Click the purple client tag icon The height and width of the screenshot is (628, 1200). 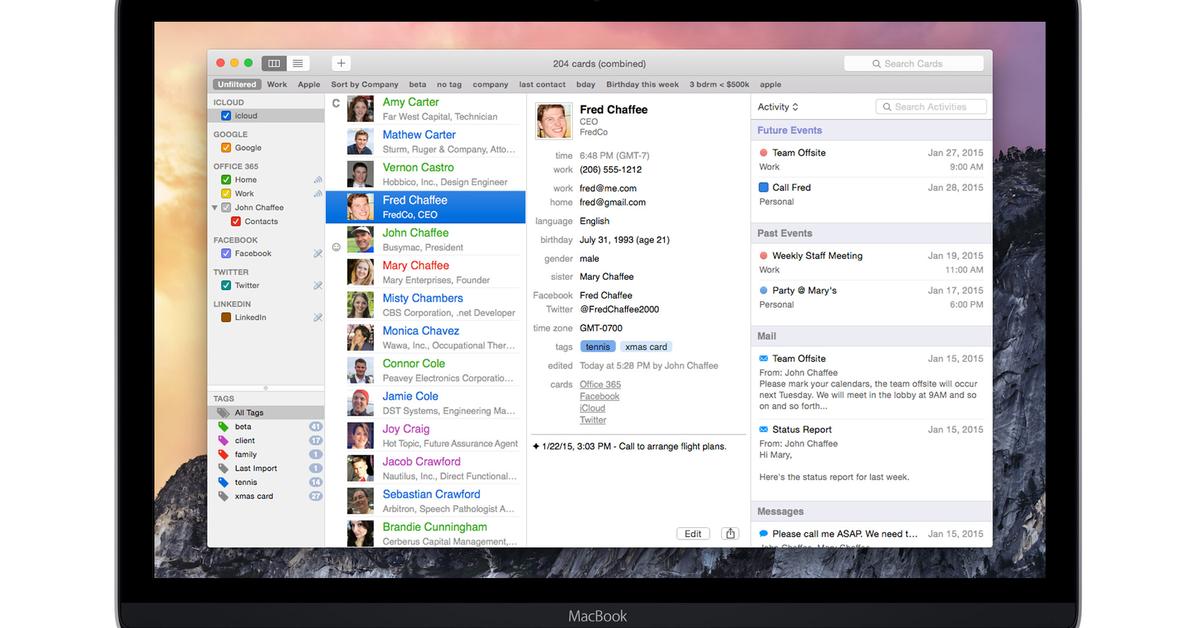pos(223,441)
